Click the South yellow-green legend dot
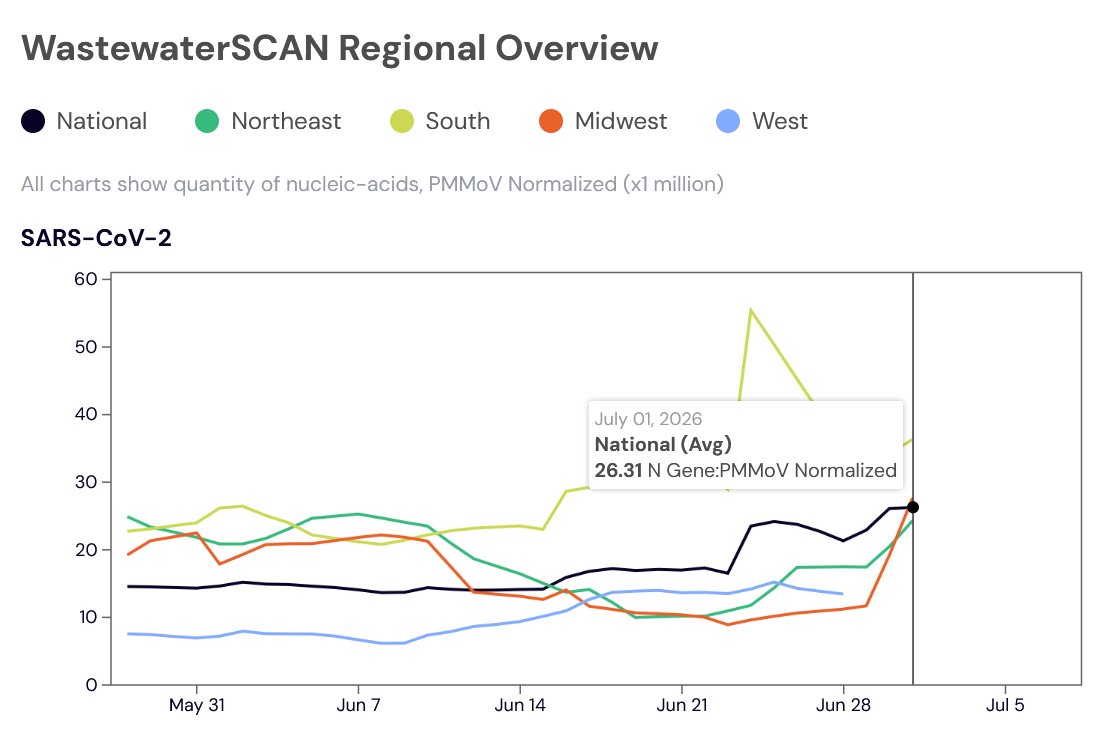The height and width of the screenshot is (732, 1096). [x=402, y=121]
